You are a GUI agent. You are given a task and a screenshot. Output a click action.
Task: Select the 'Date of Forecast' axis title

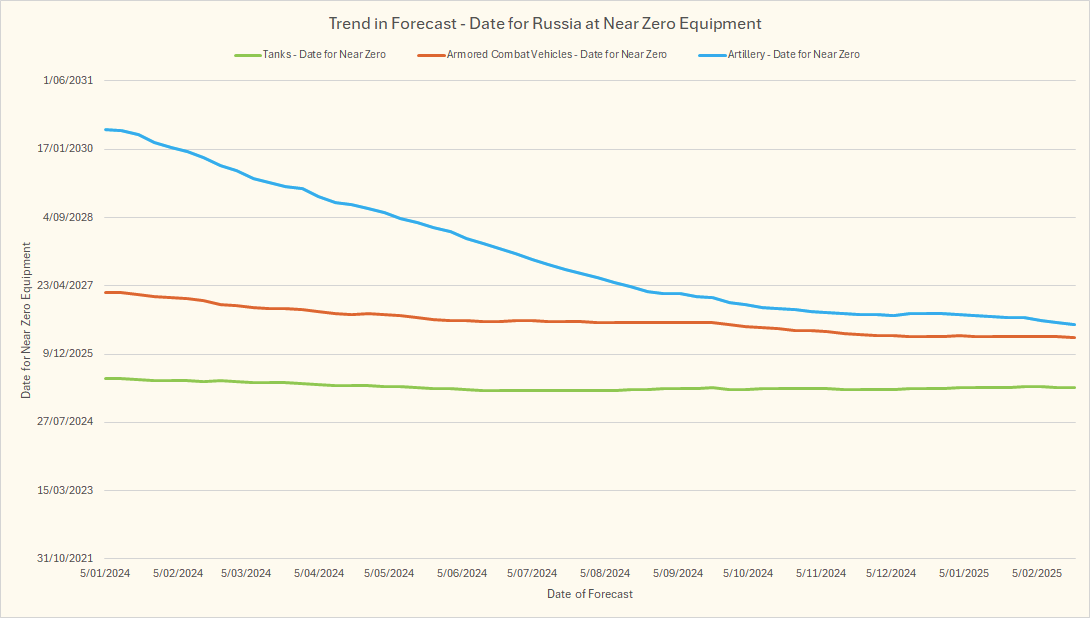coord(590,594)
